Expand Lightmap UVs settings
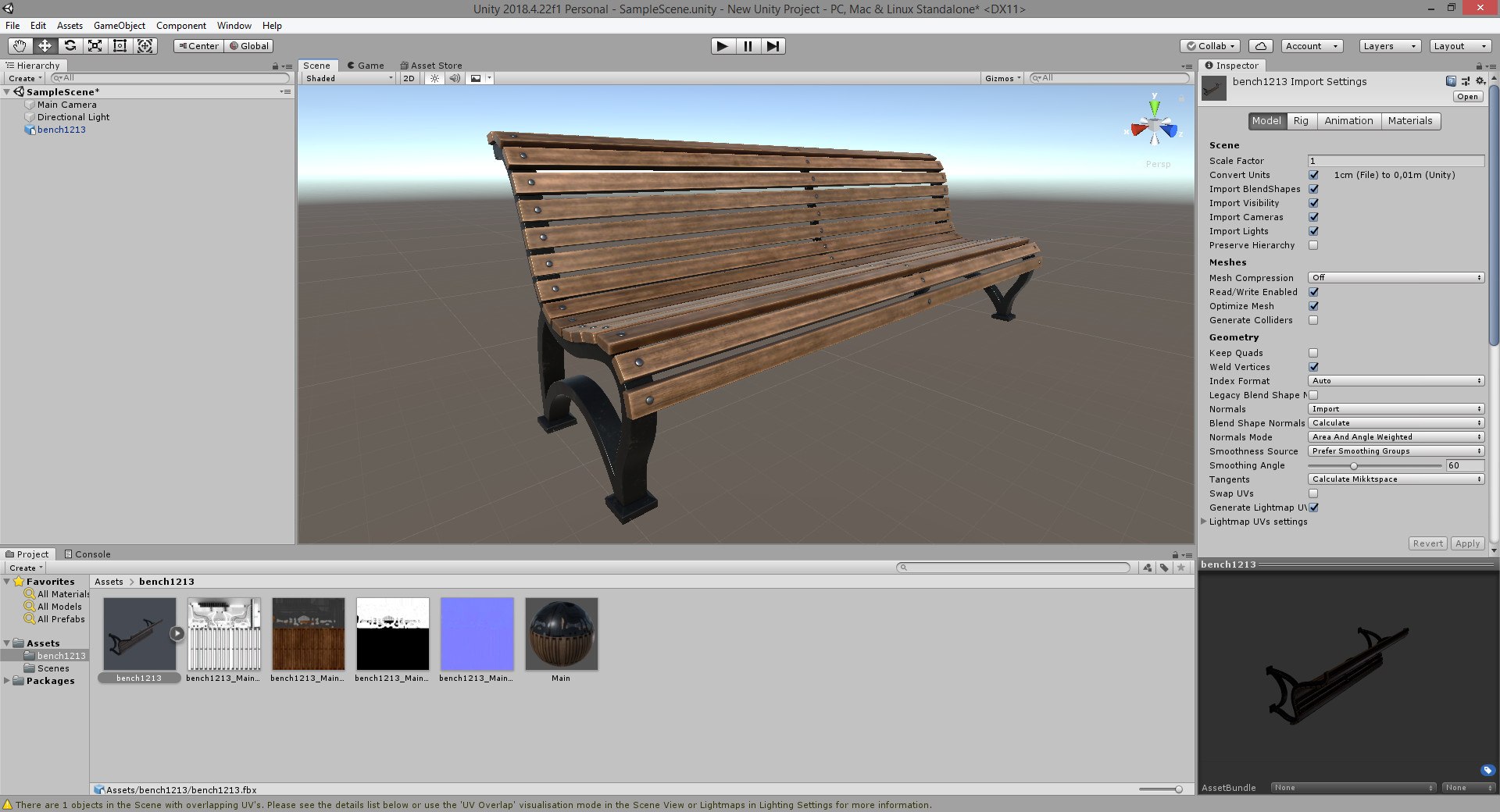This screenshot has width=1500, height=812. [1204, 522]
